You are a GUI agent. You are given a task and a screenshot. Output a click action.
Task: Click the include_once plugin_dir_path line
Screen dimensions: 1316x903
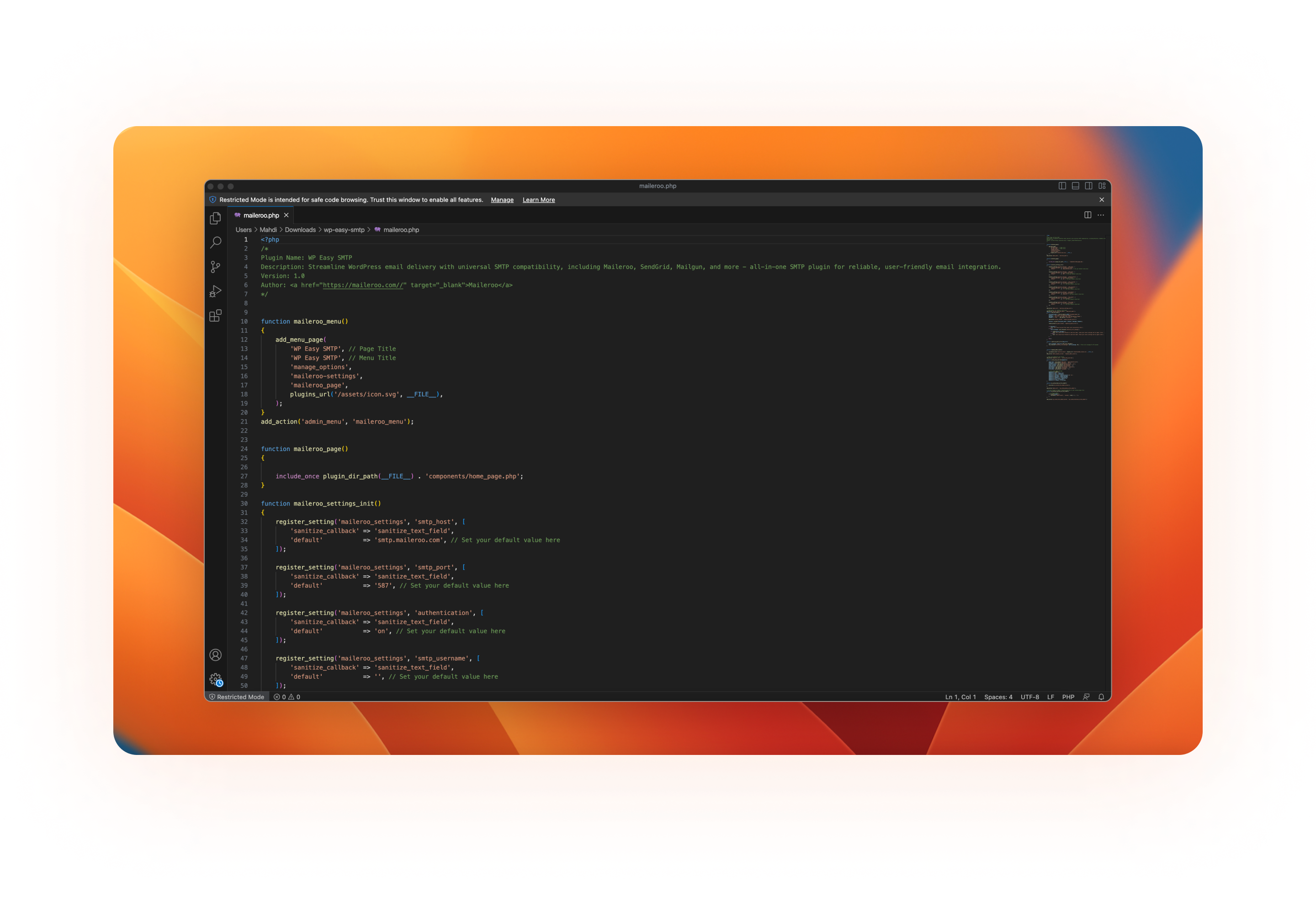[399, 477]
